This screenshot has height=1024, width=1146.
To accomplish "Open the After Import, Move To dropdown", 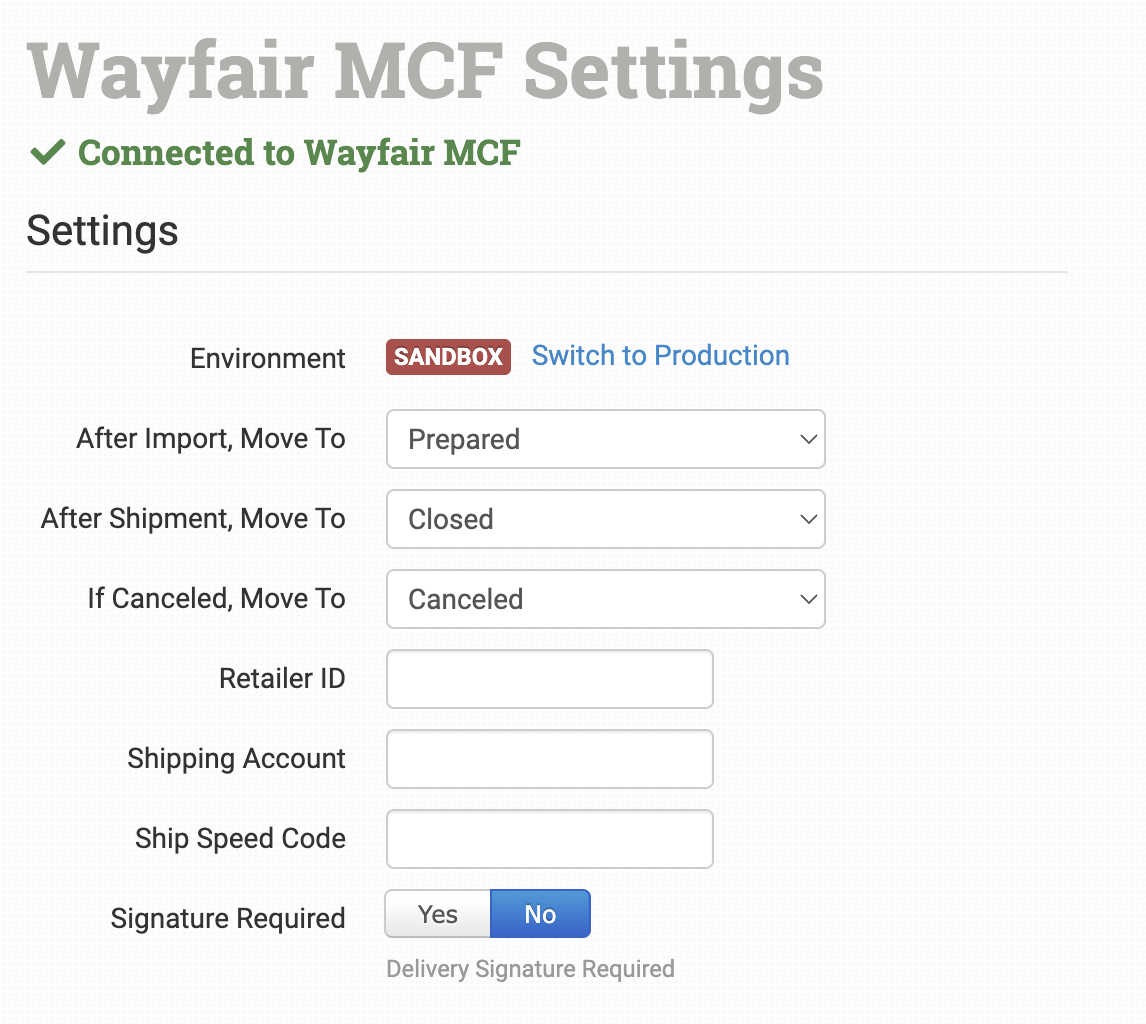I will coord(605,439).
